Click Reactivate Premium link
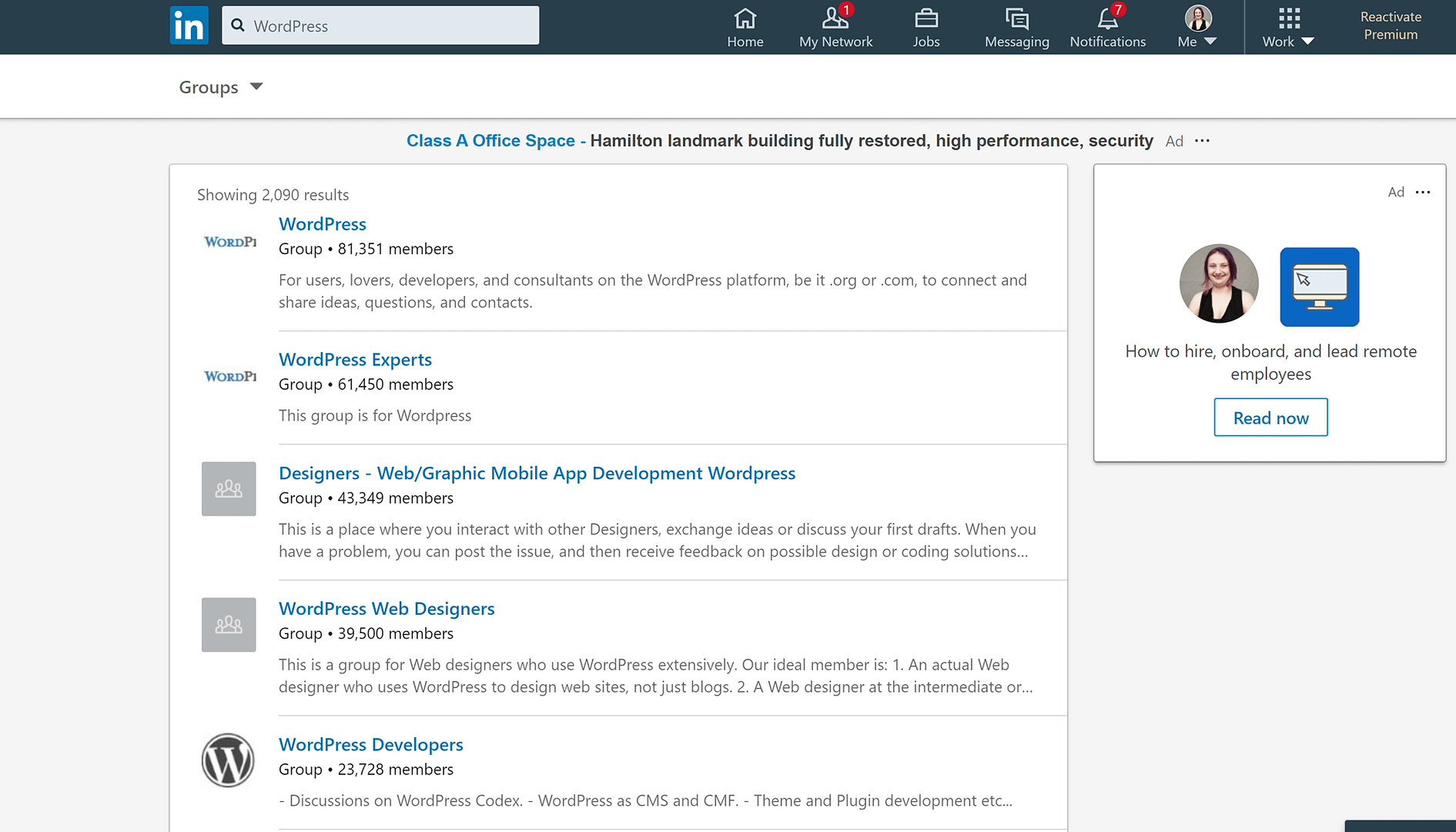Screen dimensions: 1456x832 pyautogui.click(x=1391, y=25)
